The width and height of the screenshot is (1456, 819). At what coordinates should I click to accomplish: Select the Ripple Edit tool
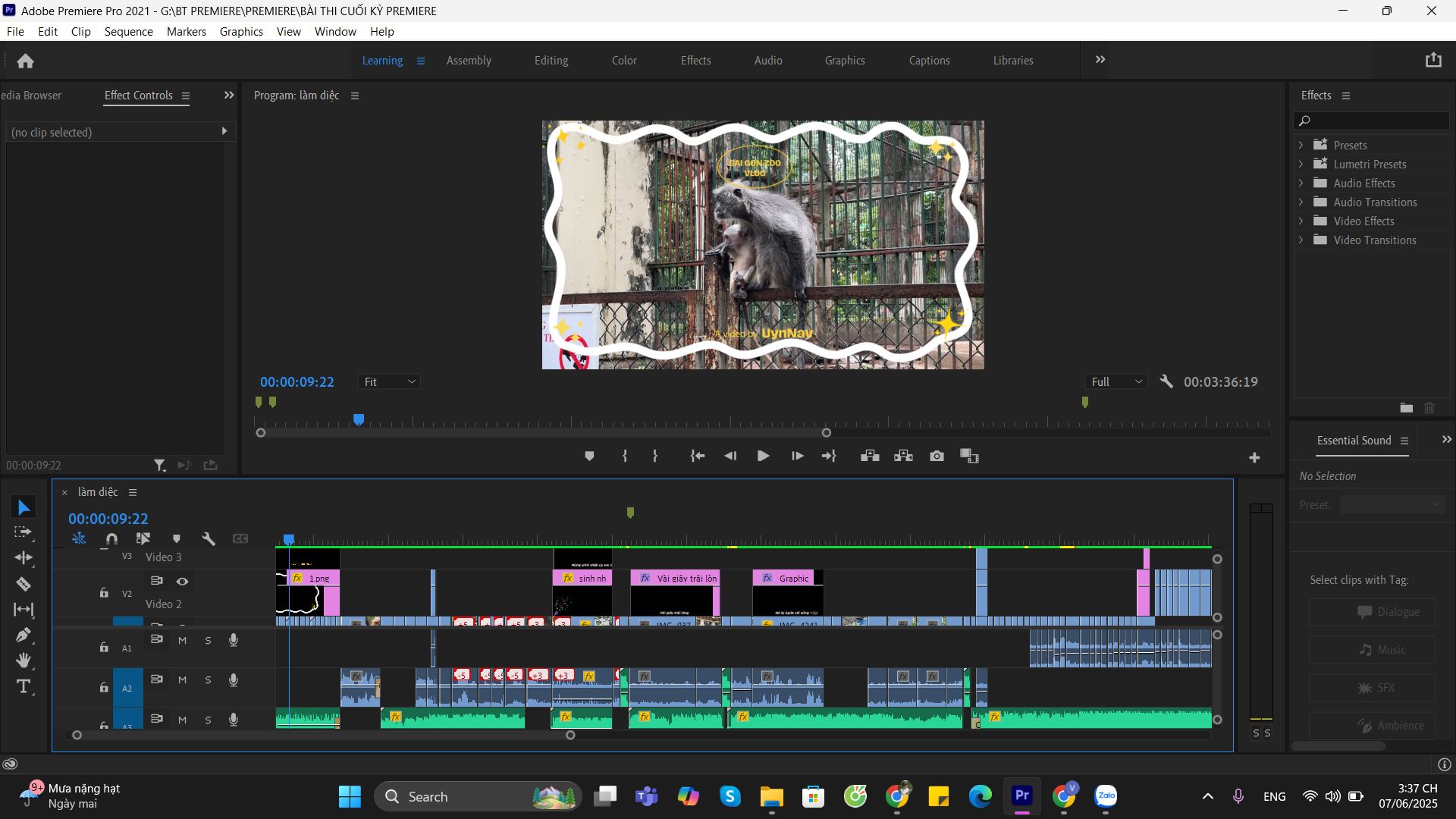(24, 558)
